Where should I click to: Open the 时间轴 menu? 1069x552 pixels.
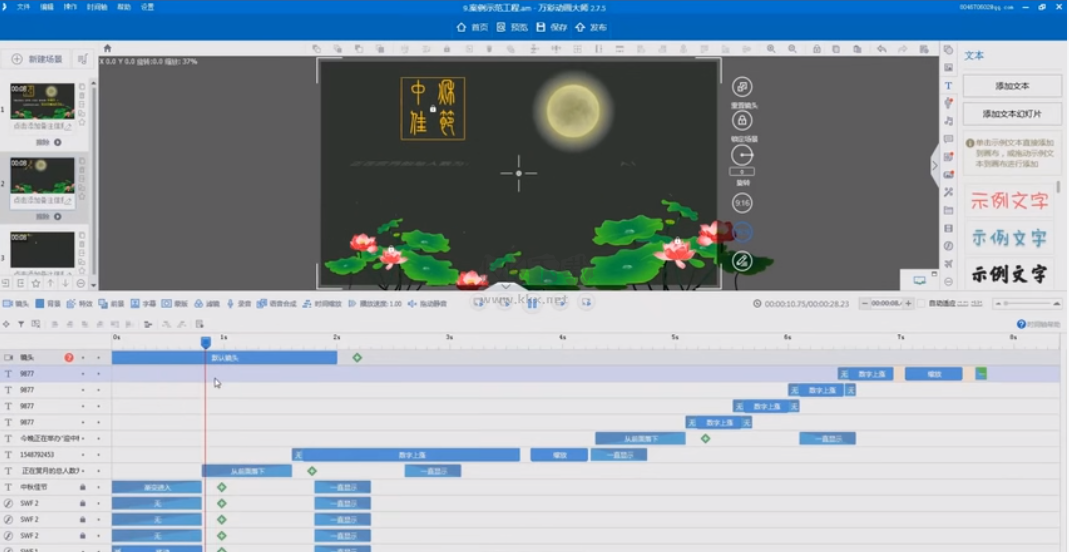(97, 7)
